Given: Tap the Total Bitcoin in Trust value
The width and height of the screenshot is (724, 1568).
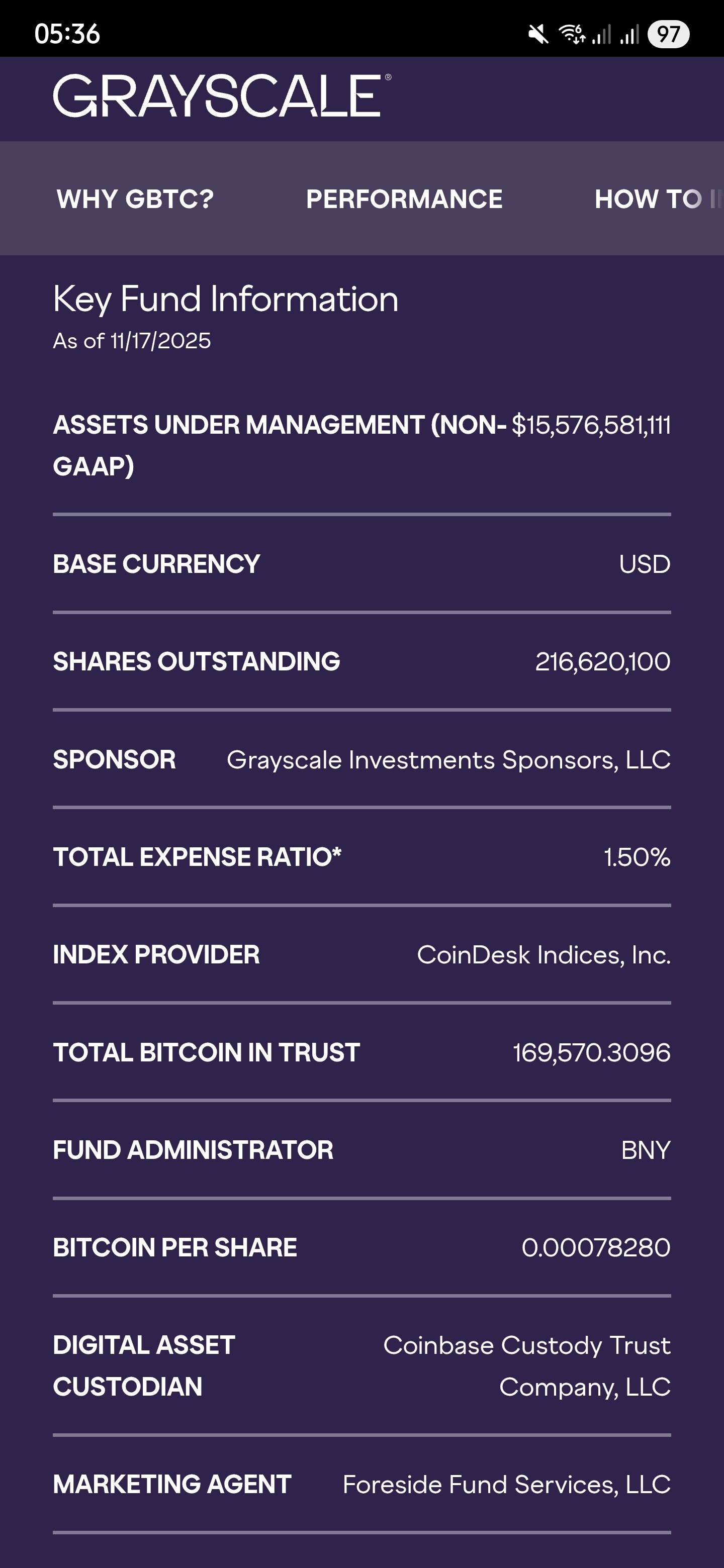Looking at the screenshot, I should coord(591,1052).
